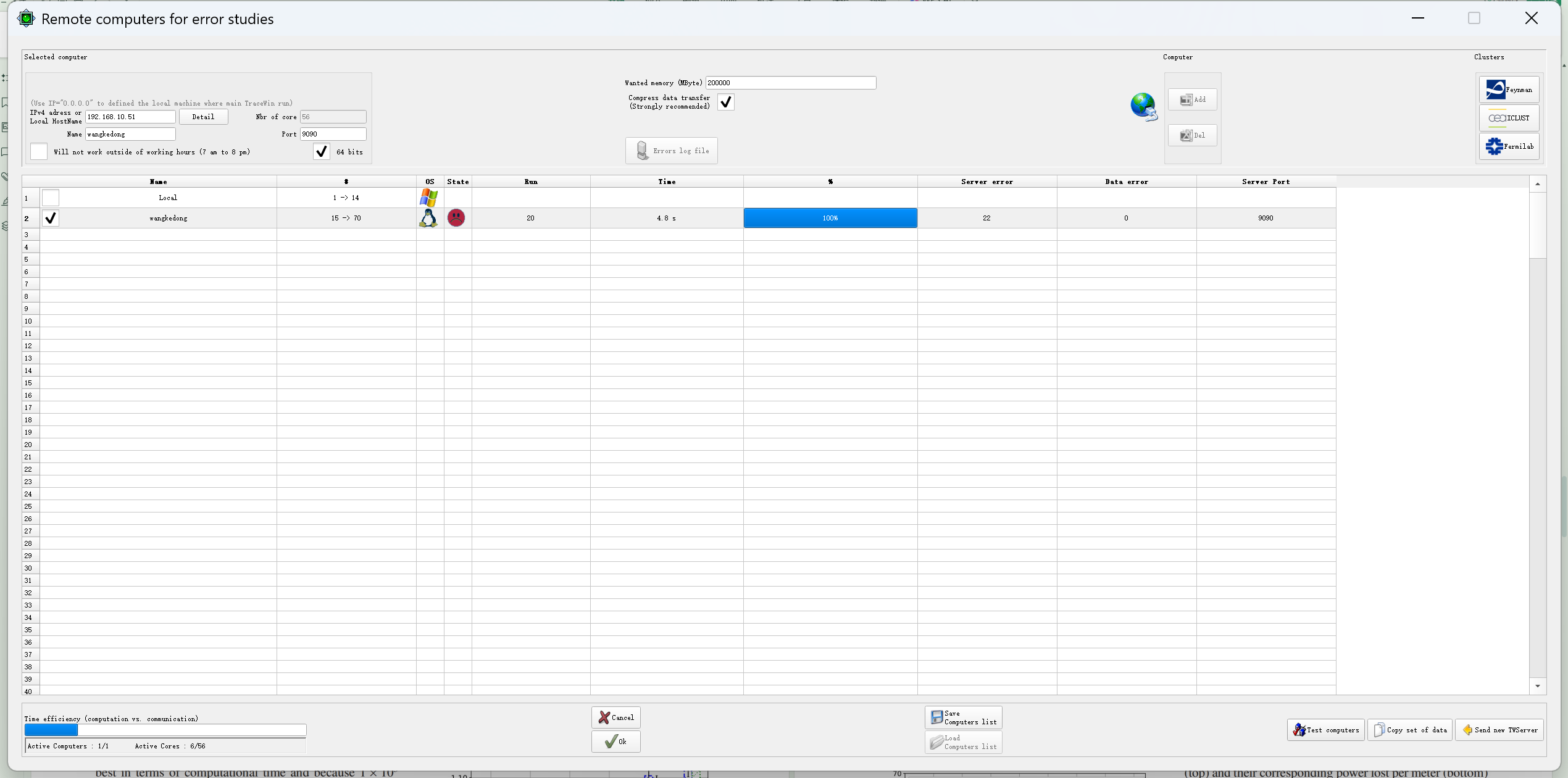Click the 100% progress bar cell
The height and width of the screenshot is (778, 1568).
click(x=830, y=218)
